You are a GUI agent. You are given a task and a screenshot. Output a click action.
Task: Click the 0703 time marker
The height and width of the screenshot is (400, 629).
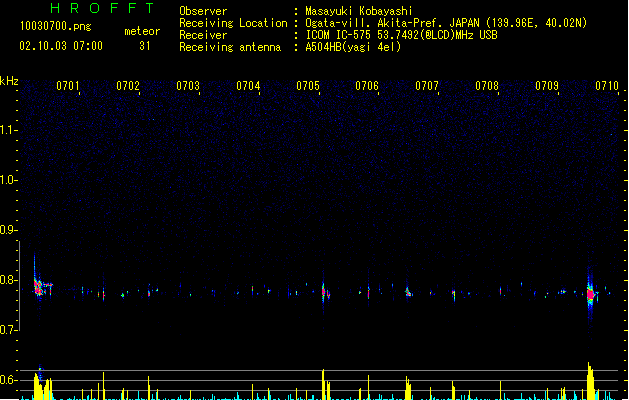[x=188, y=86]
